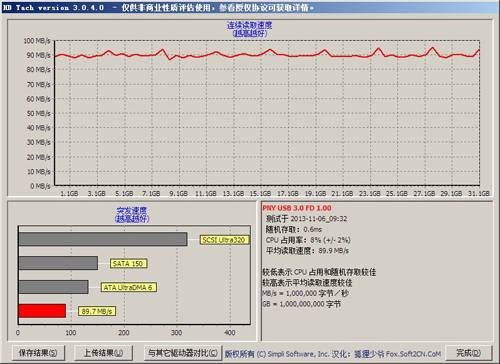The width and height of the screenshot is (500, 364).
Task: Select the SCSI Ultra320 label
Action: [x=224, y=240]
